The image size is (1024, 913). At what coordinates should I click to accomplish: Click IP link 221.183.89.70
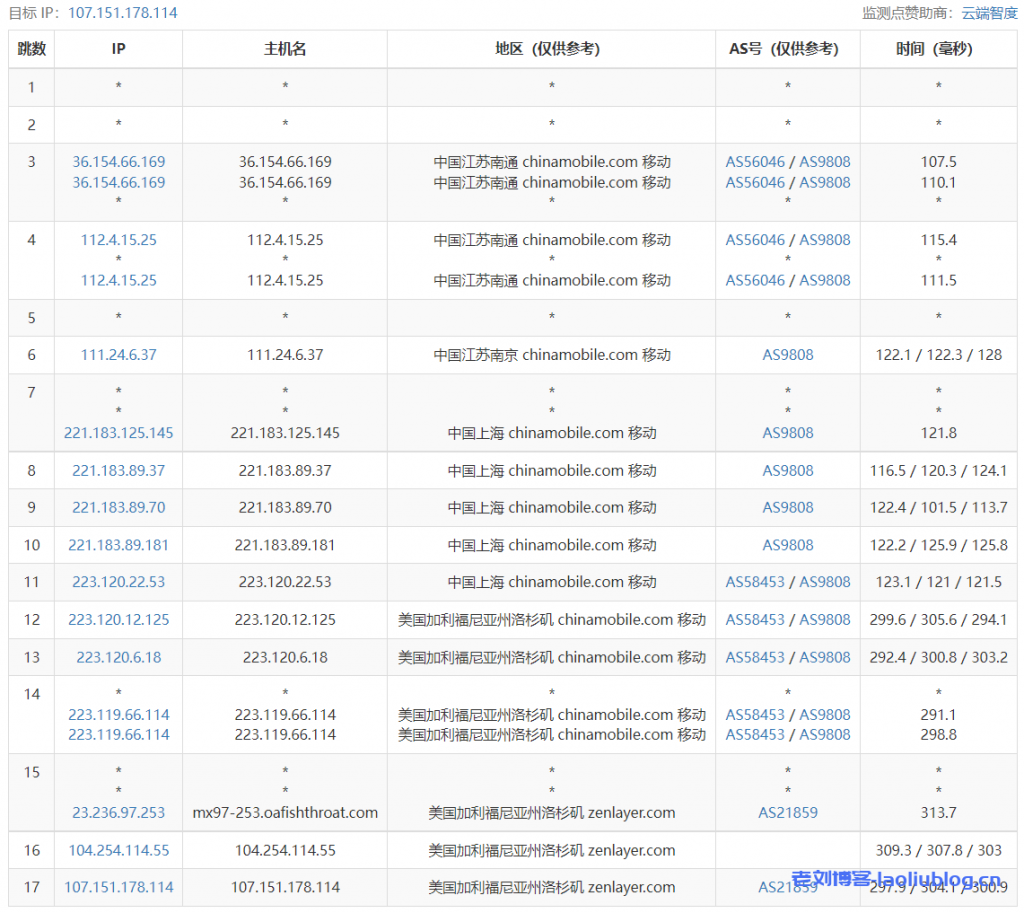click(118, 507)
